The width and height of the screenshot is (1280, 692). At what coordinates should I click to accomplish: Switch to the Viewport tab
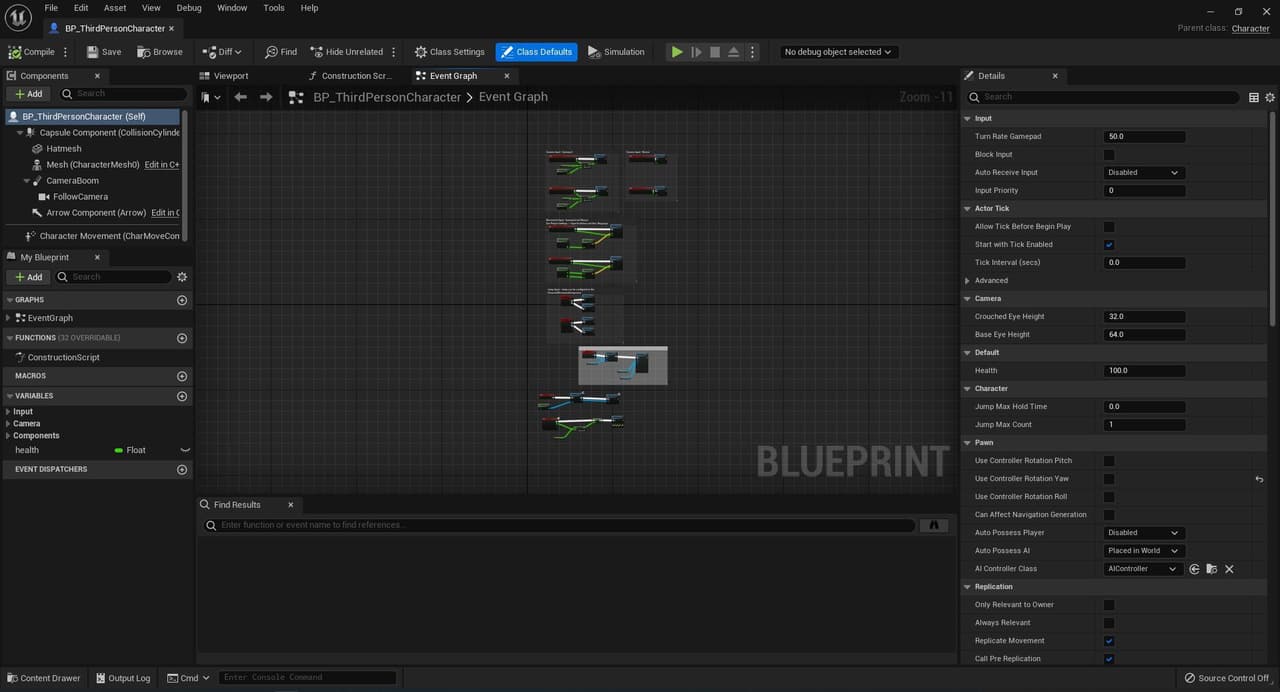(223, 76)
